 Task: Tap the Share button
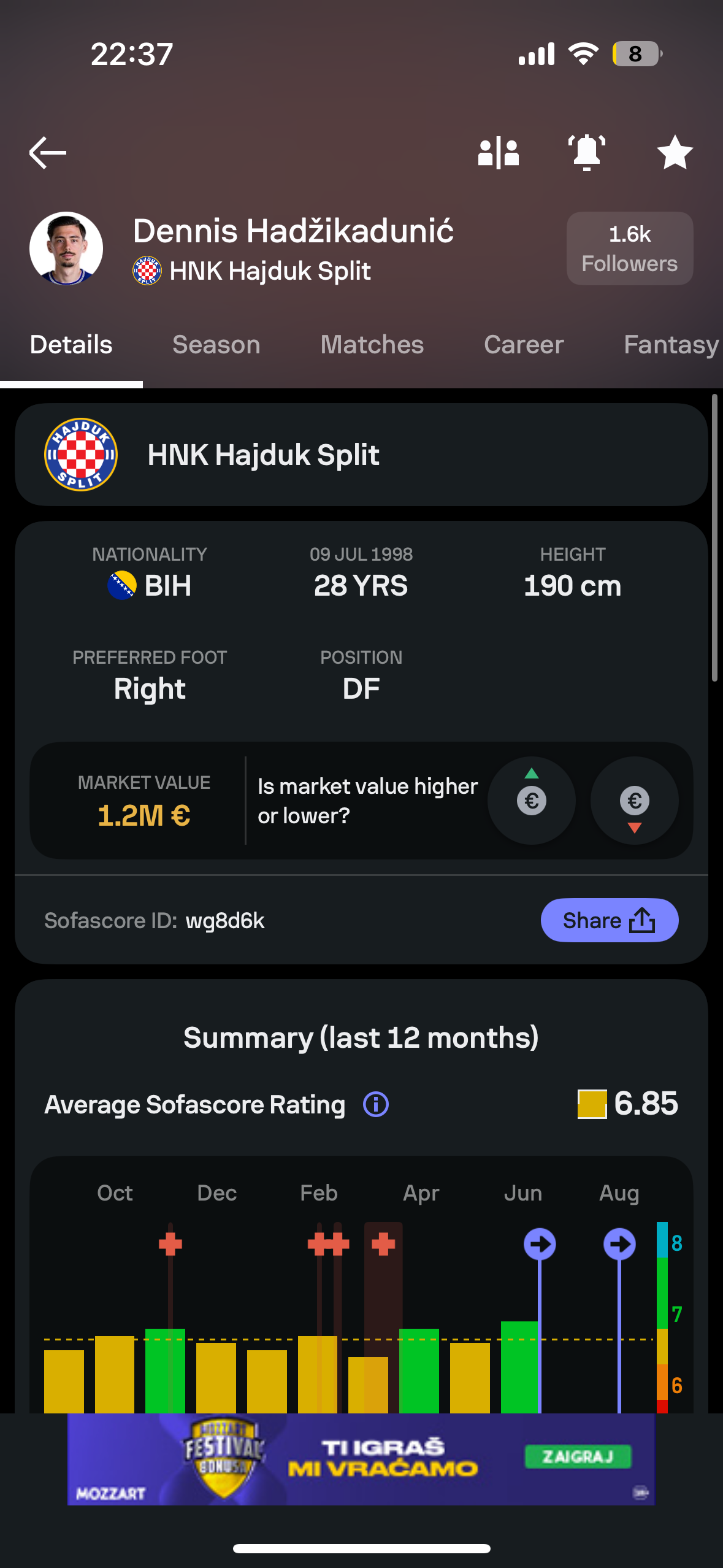610,920
